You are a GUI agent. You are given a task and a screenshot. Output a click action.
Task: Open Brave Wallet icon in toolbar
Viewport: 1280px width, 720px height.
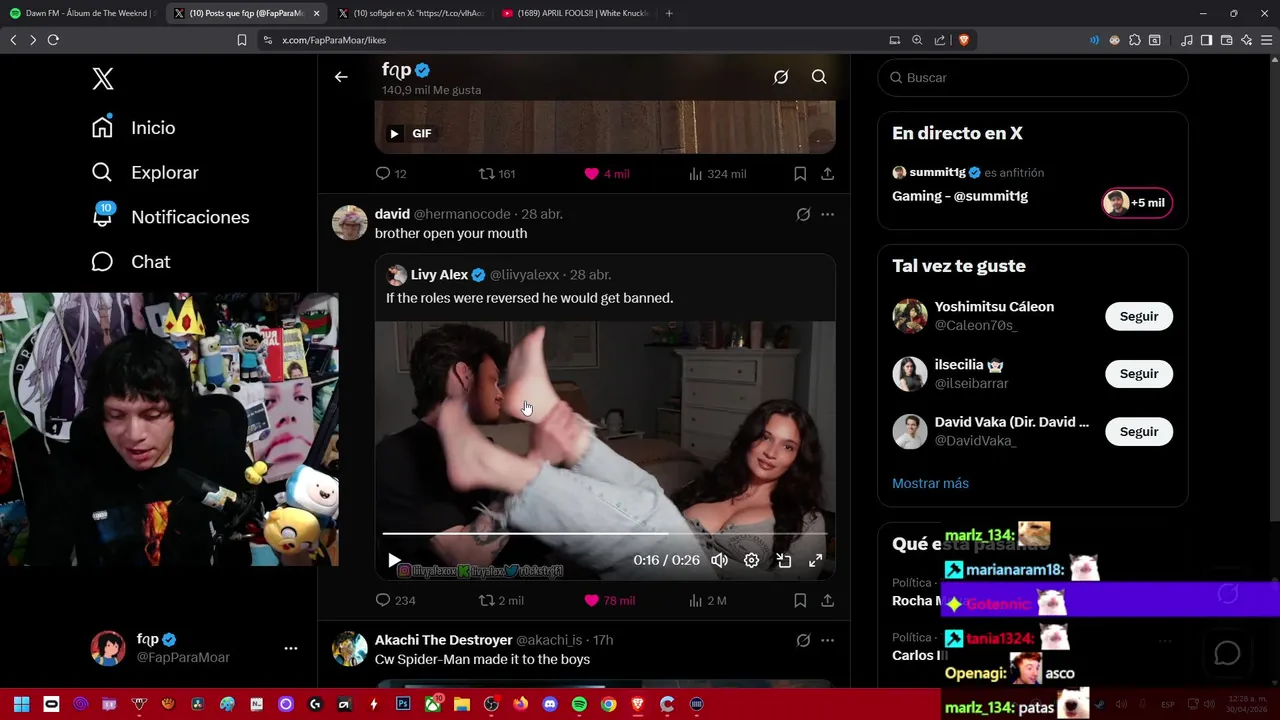(x=1226, y=40)
